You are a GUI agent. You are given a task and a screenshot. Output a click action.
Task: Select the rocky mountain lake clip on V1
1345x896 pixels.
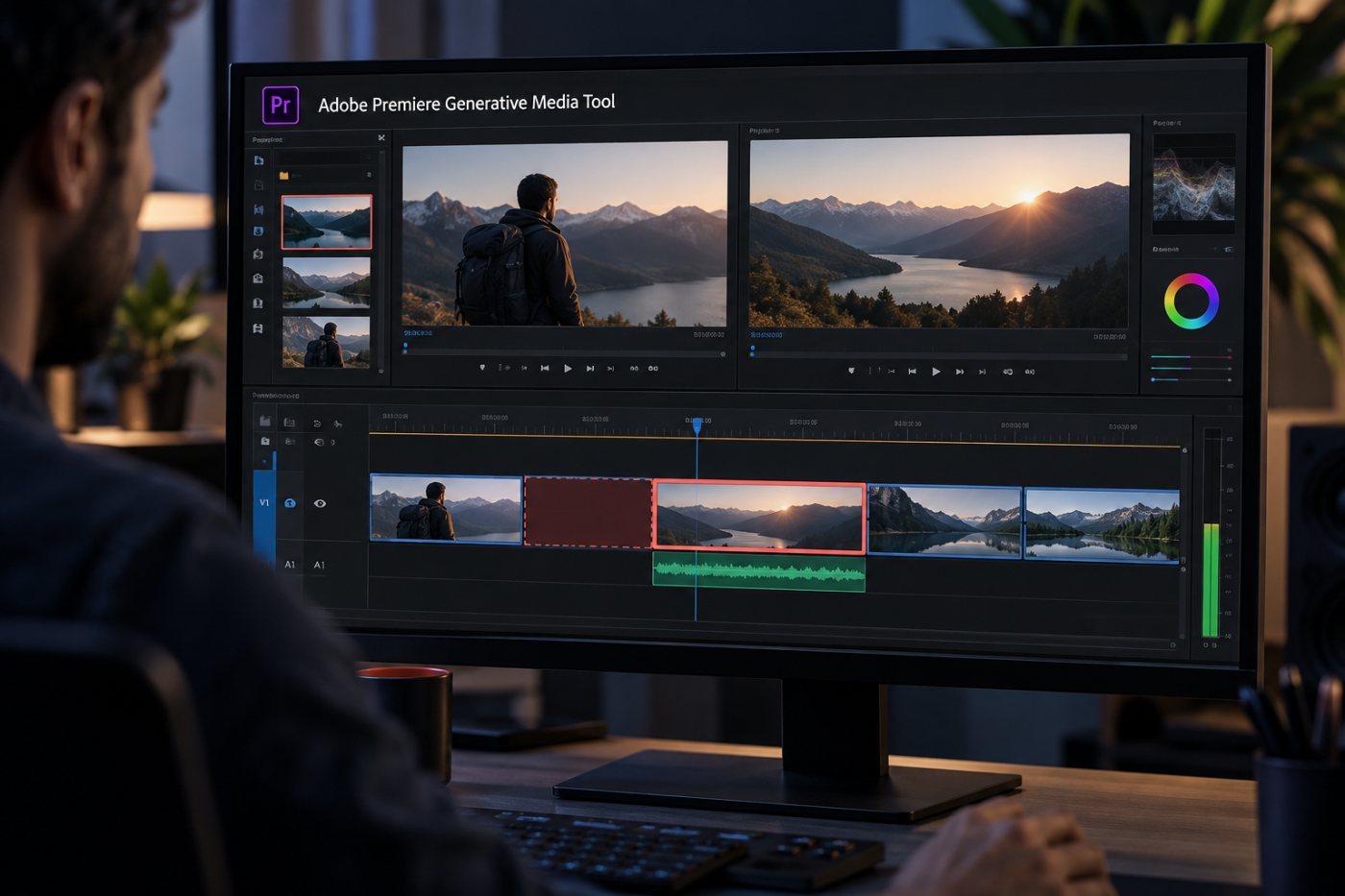point(944,521)
